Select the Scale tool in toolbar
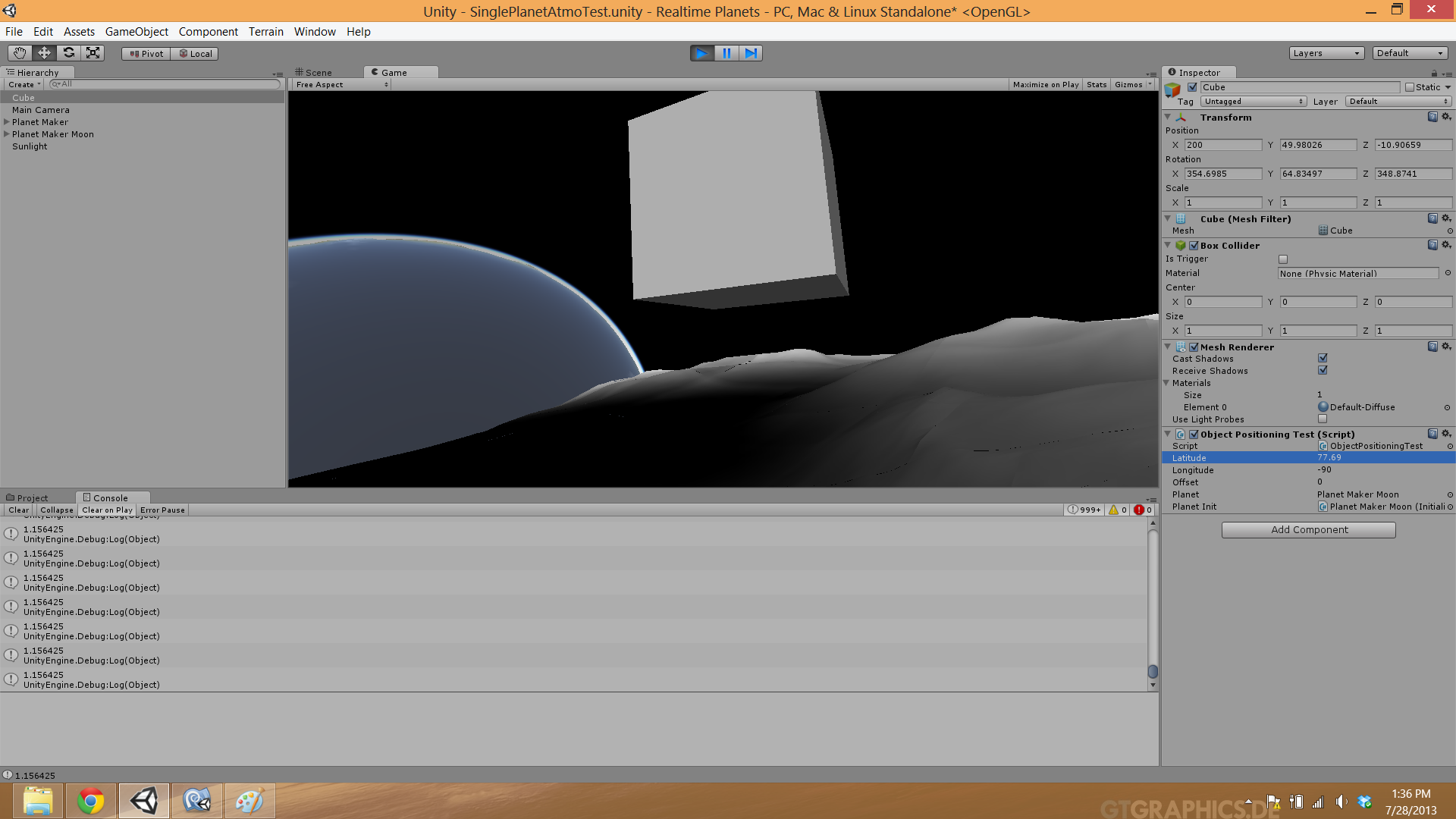This screenshot has width=1456, height=819. (93, 53)
